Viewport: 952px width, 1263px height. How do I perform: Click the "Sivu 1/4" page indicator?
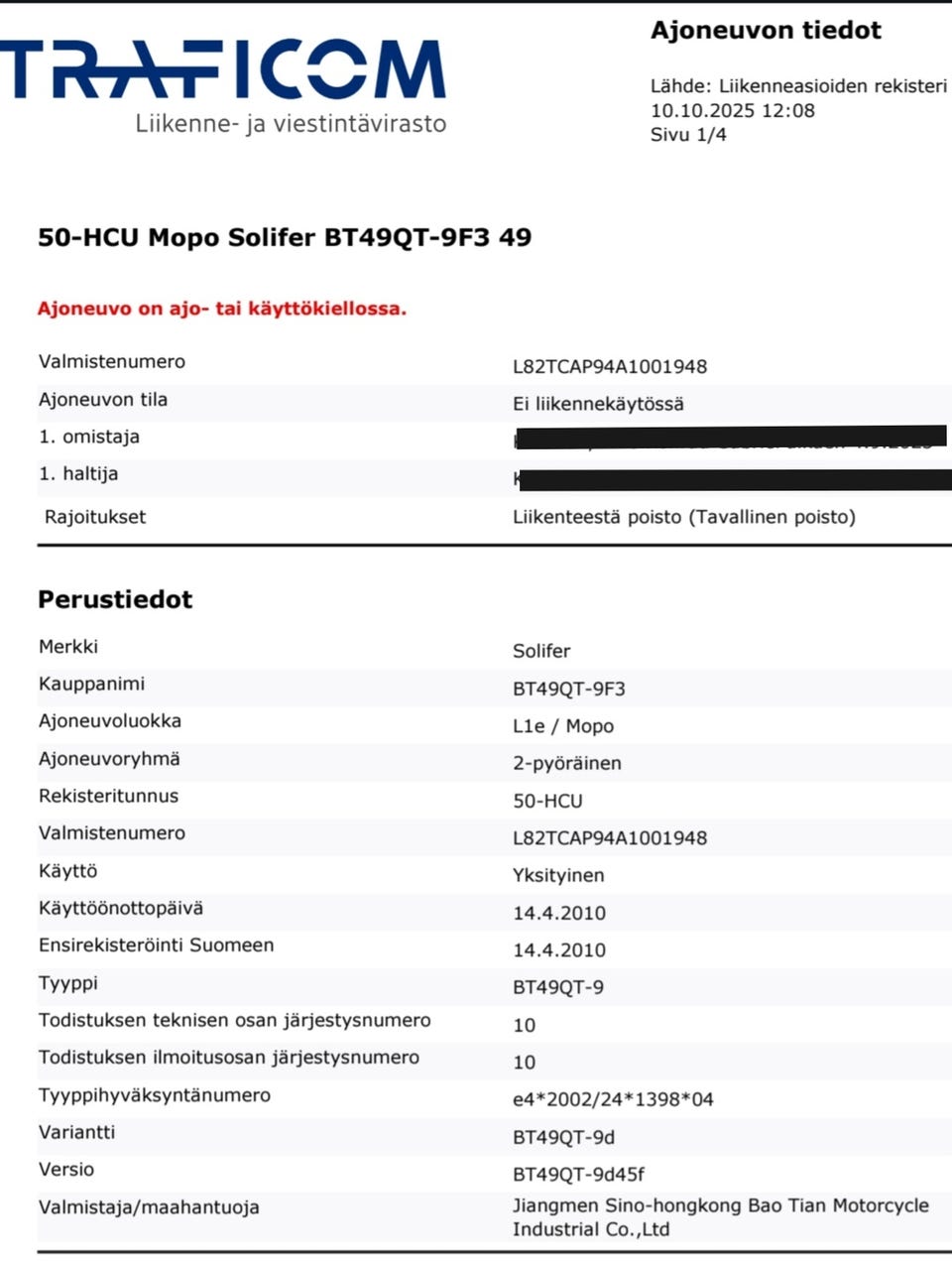pos(688,135)
